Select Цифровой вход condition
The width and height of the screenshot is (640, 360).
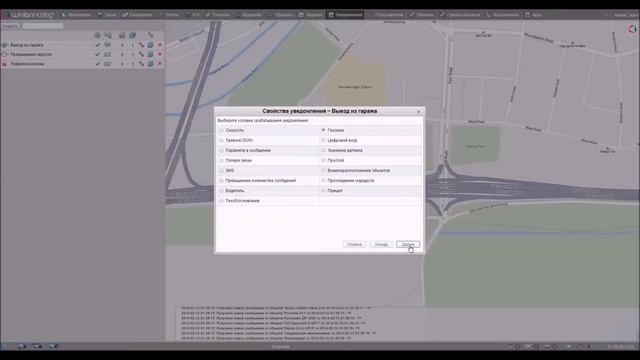pyautogui.click(x=323, y=140)
